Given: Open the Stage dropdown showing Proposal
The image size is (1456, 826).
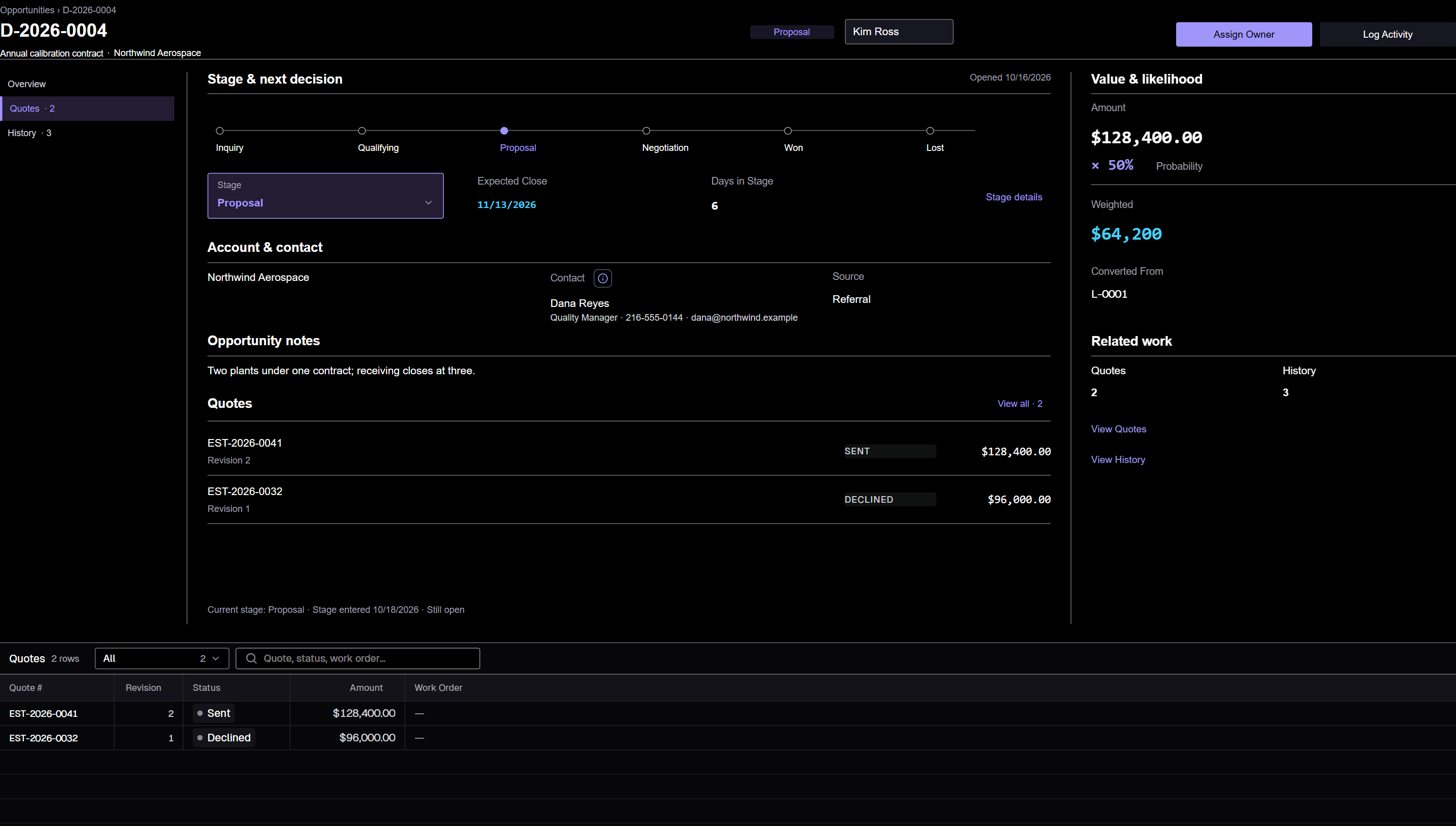Looking at the screenshot, I should [x=326, y=196].
